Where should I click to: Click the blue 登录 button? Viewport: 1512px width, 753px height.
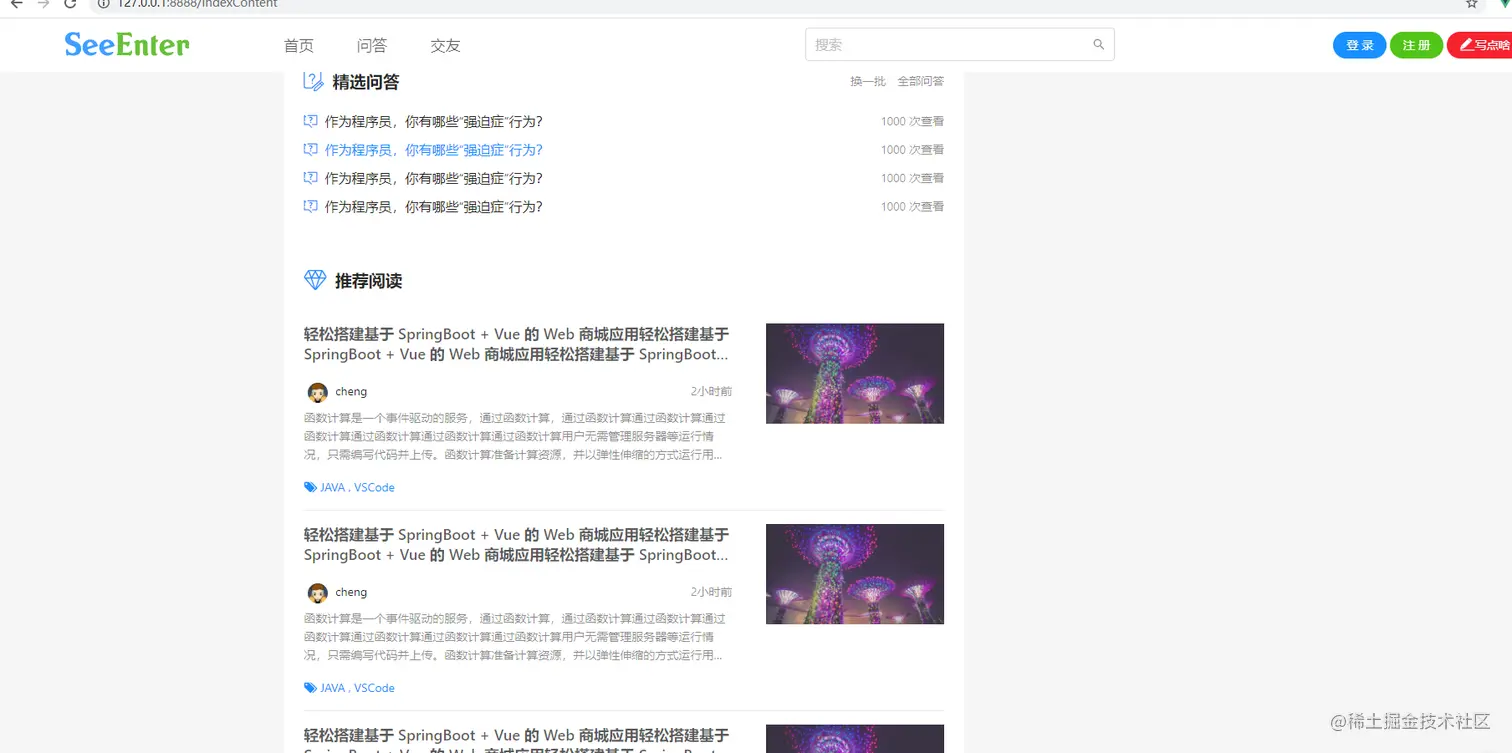(1359, 44)
